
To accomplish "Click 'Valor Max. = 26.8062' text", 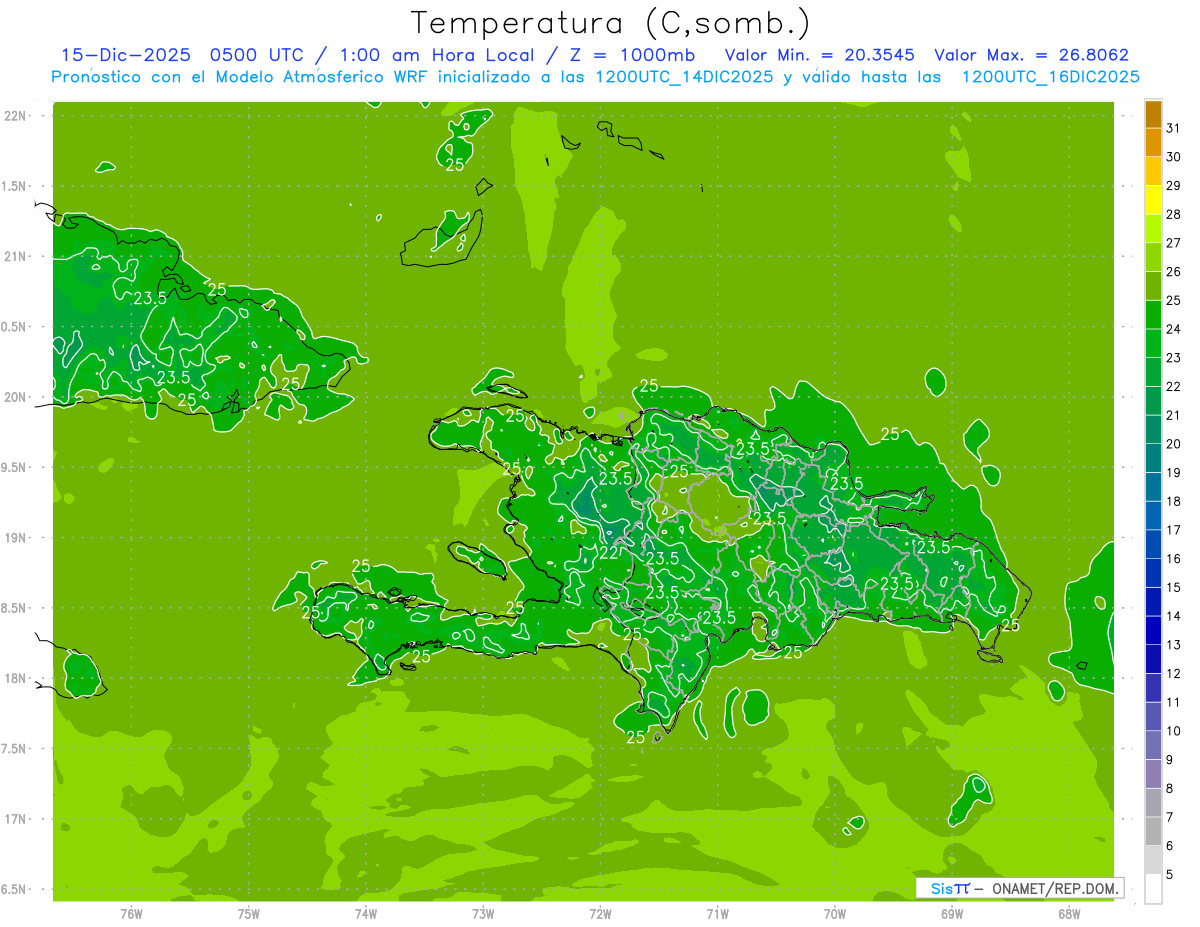I will coord(1031,55).
